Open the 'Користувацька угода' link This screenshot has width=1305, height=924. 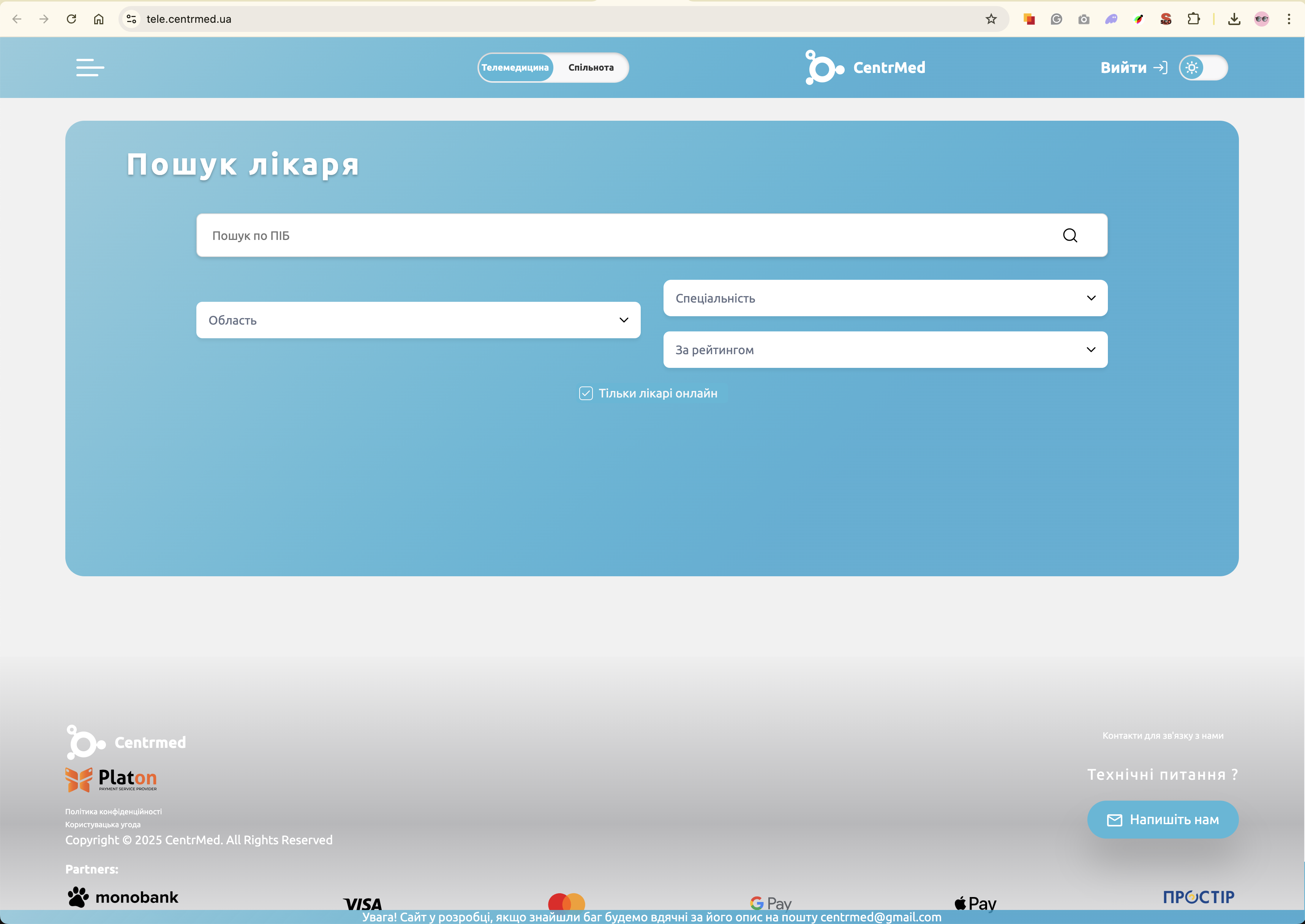click(x=103, y=825)
